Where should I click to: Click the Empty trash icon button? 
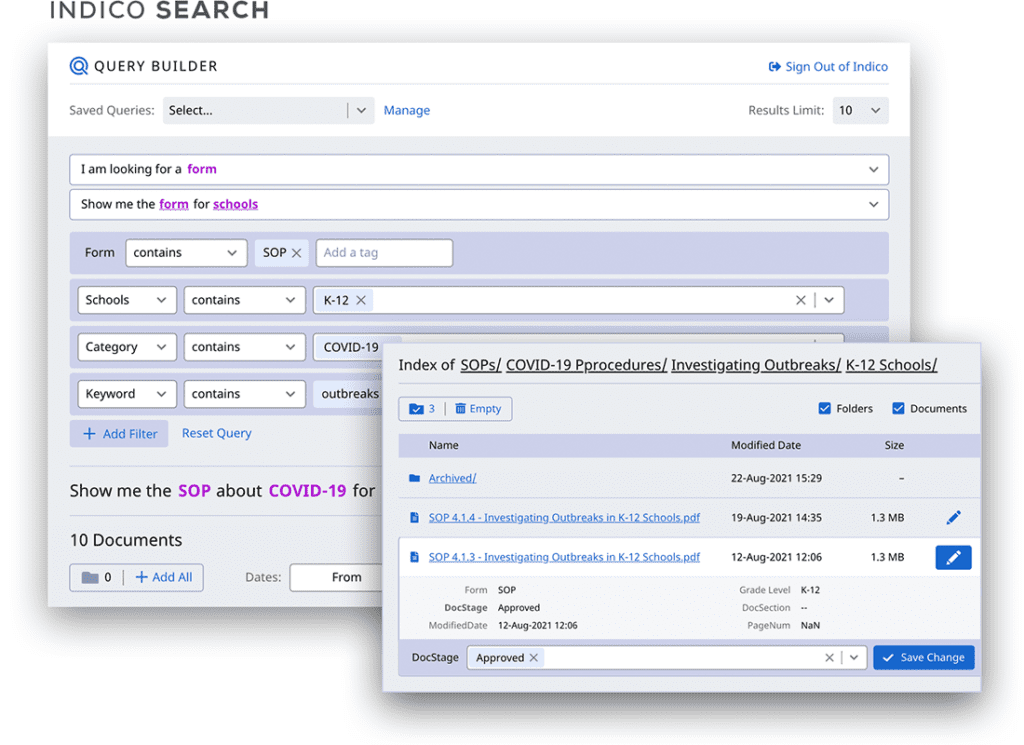(x=478, y=409)
